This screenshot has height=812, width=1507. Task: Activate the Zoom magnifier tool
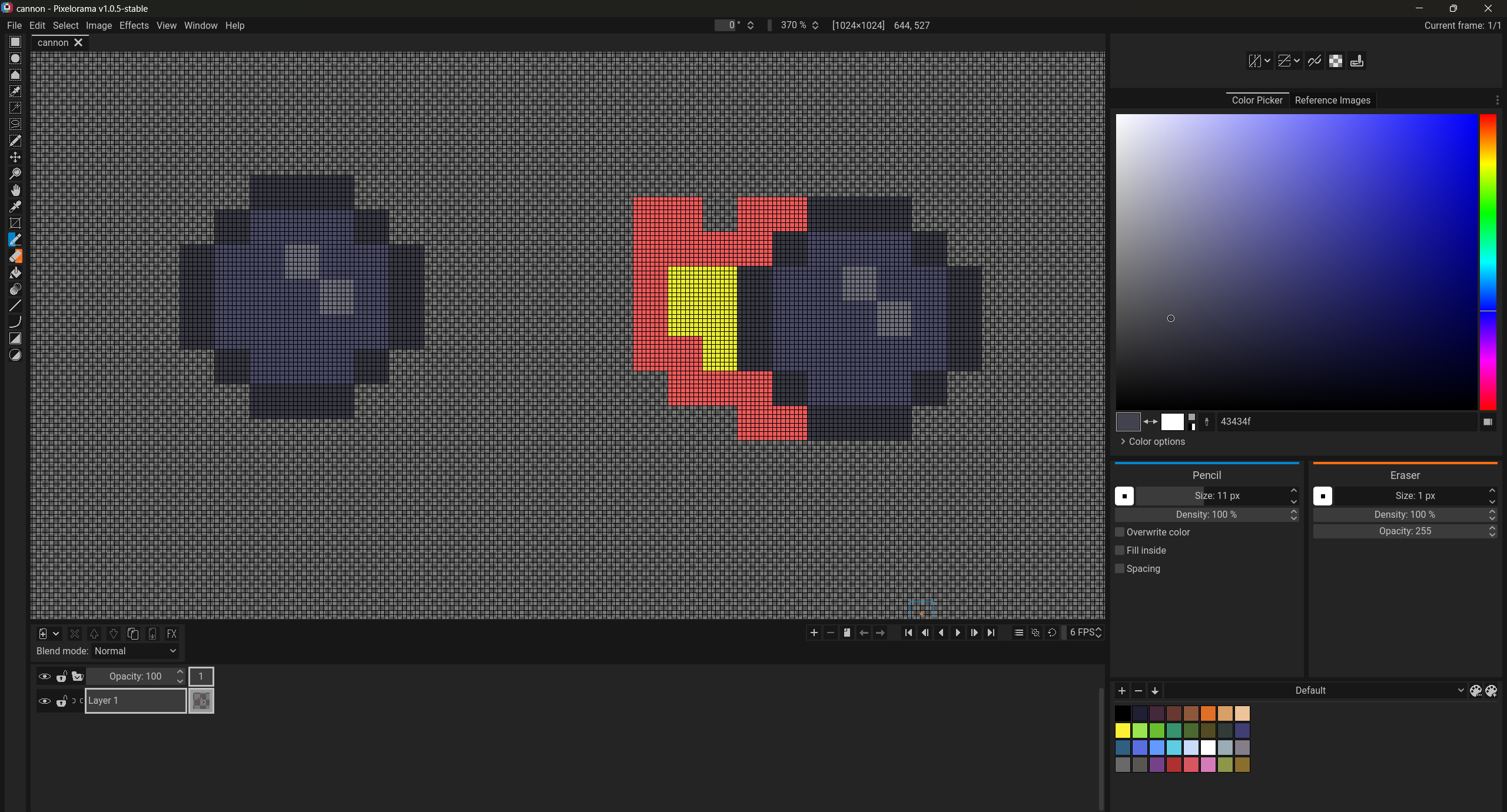coord(15,174)
